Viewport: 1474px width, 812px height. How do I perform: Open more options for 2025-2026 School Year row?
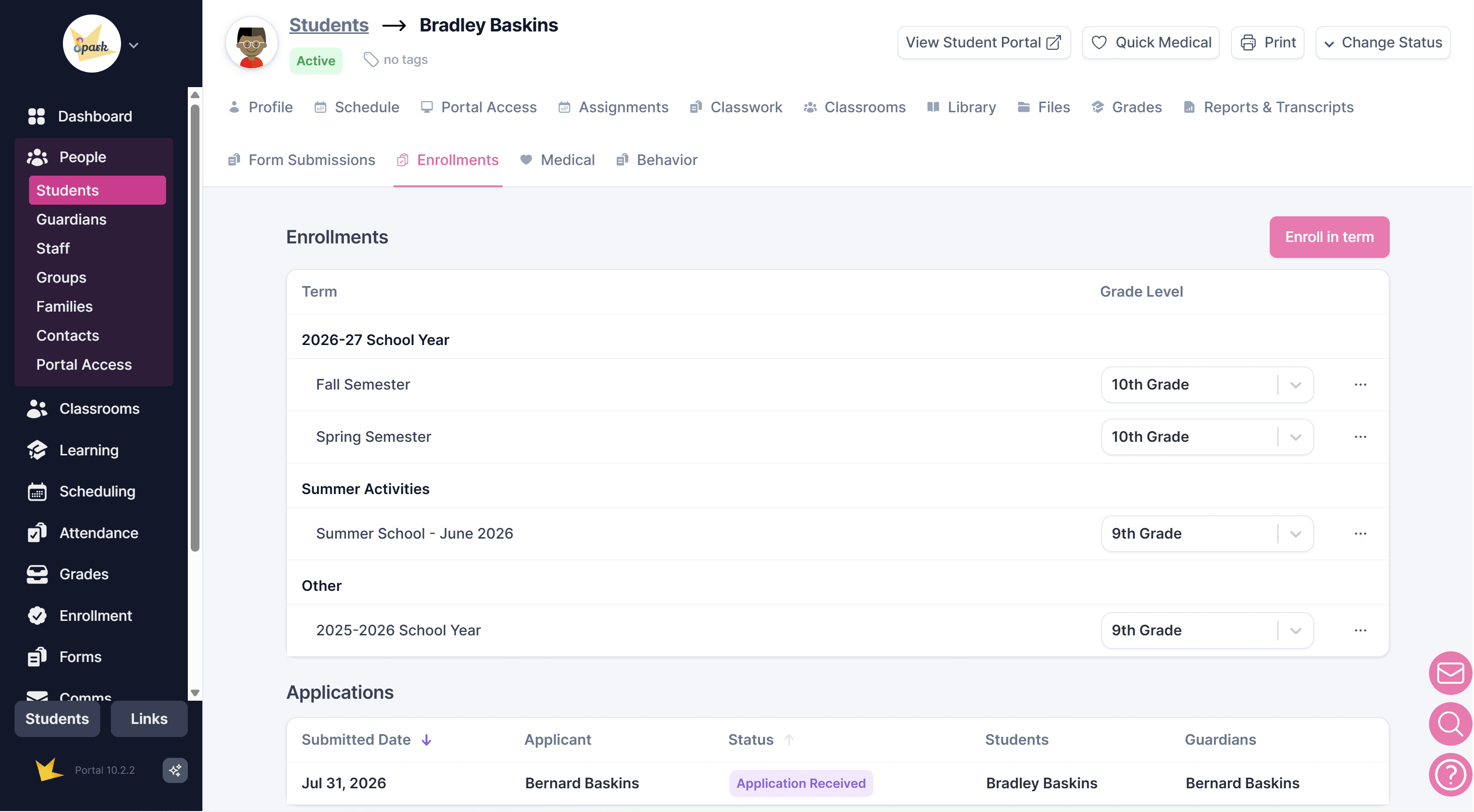(x=1361, y=630)
